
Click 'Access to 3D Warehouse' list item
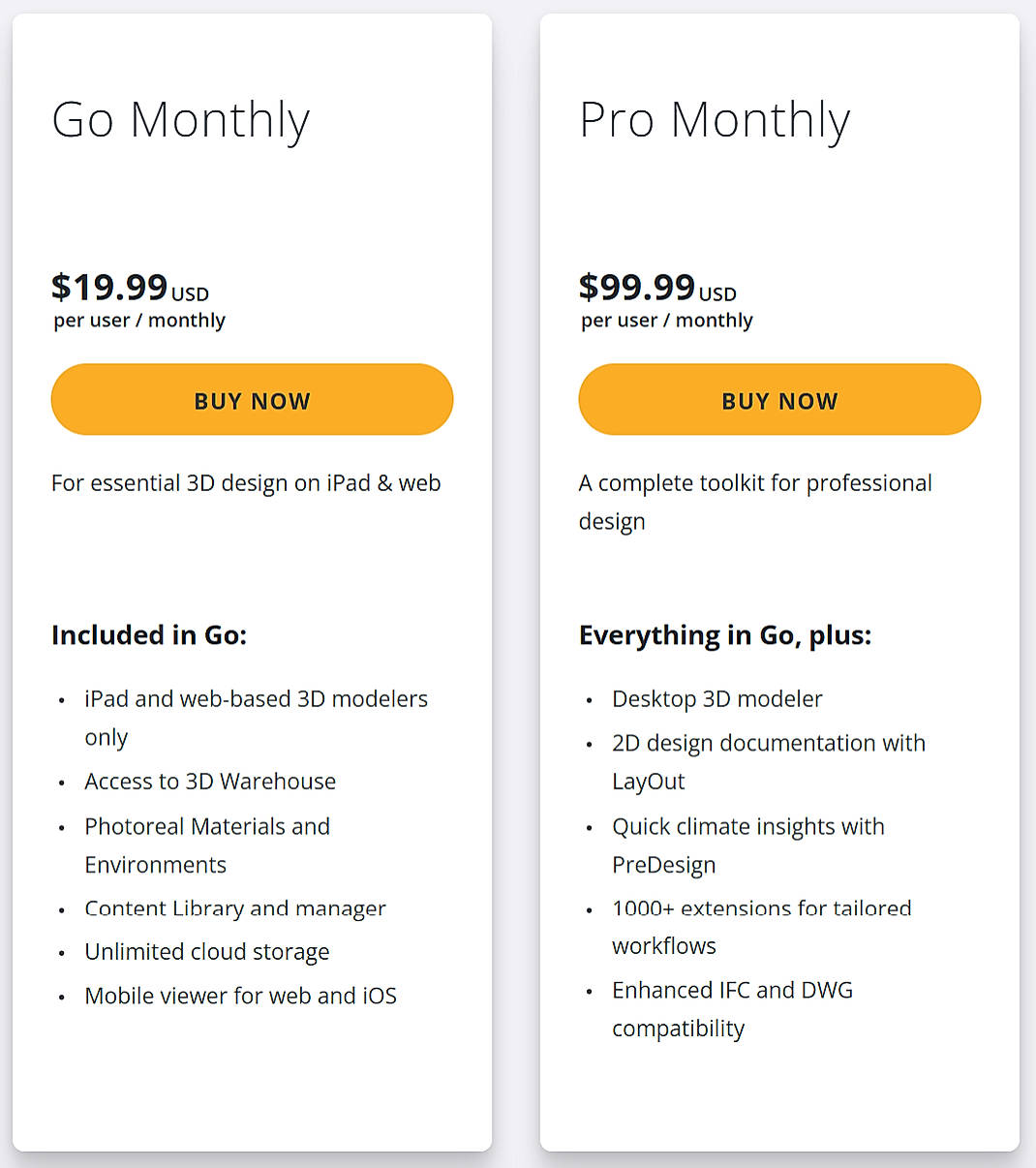pos(210,782)
